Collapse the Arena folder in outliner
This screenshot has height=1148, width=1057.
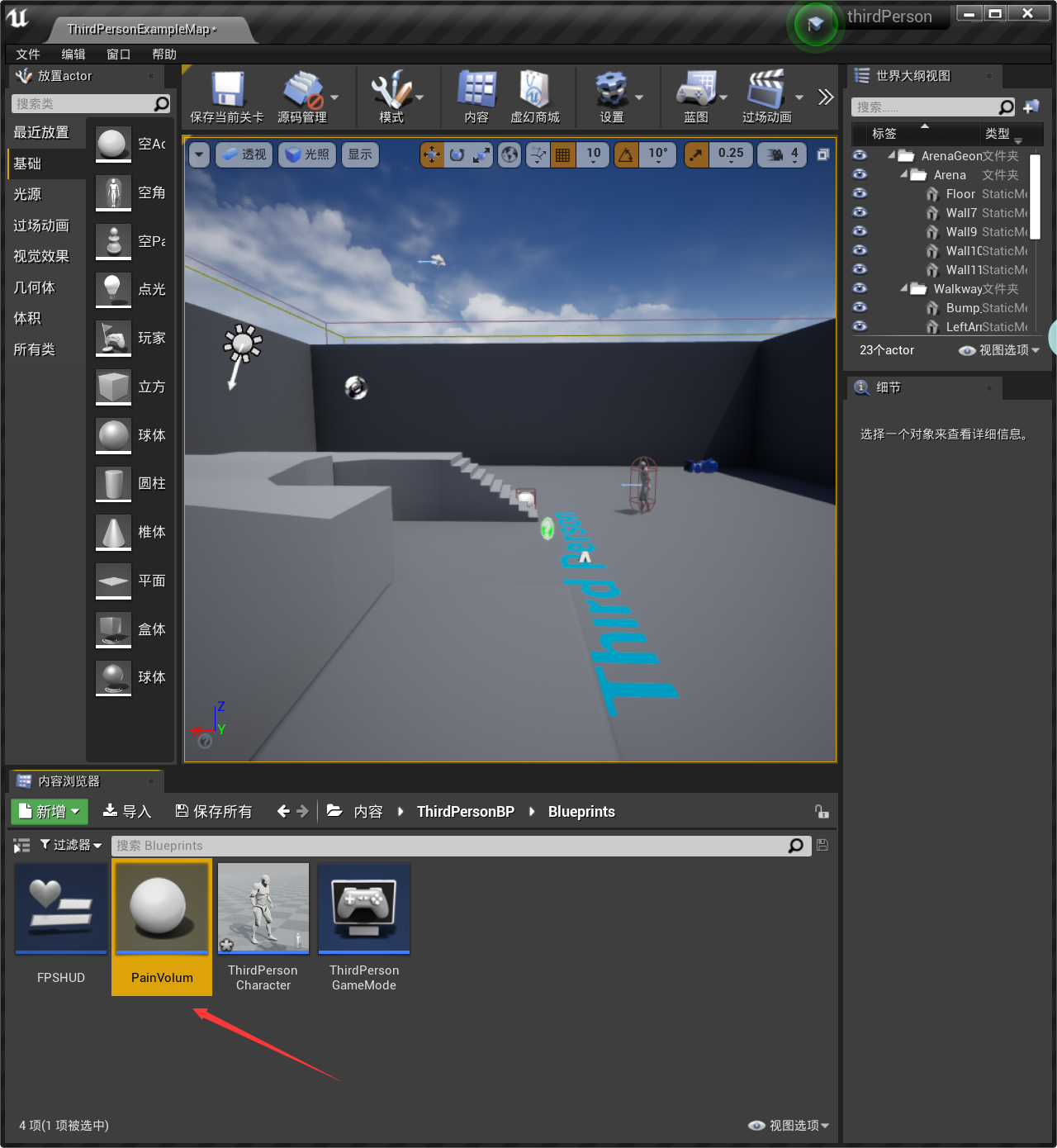click(x=904, y=174)
